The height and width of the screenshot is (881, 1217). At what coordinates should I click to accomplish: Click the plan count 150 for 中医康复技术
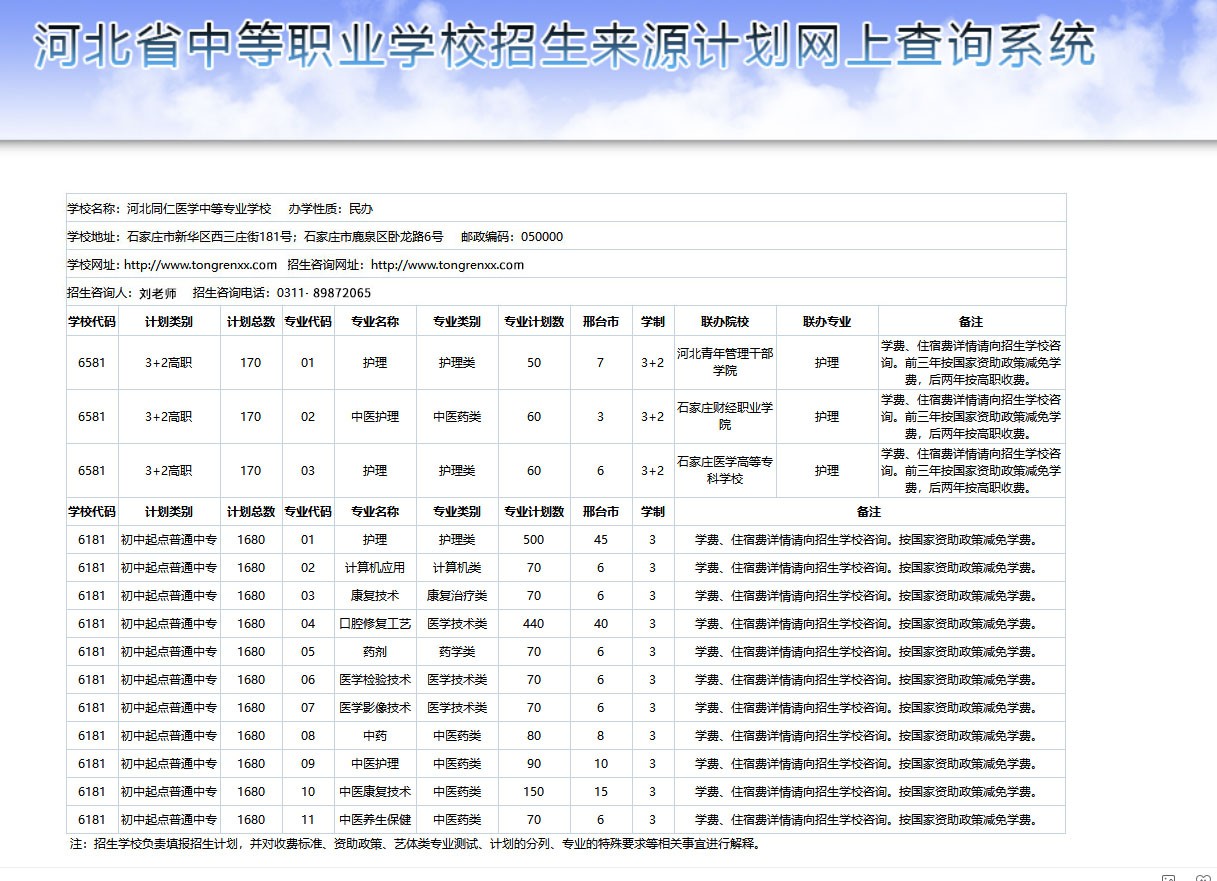[x=534, y=792]
